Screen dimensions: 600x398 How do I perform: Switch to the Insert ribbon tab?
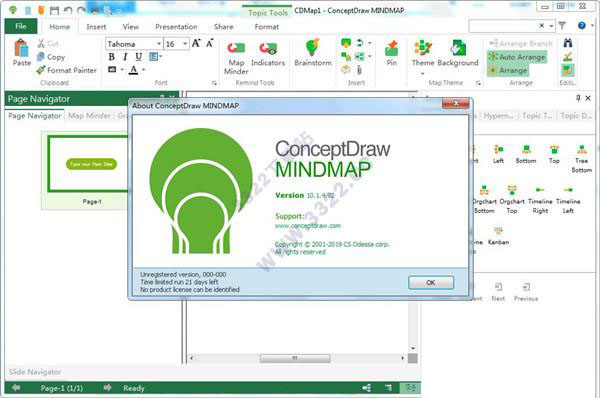(96, 27)
